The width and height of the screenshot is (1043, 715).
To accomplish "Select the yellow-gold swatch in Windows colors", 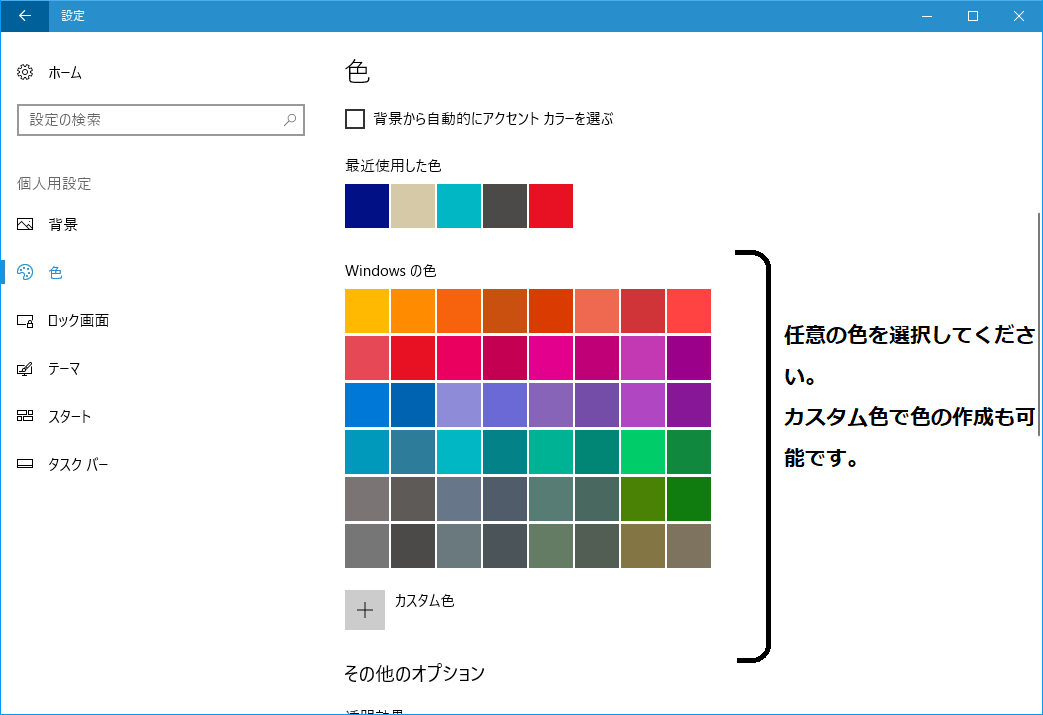I will (x=367, y=311).
